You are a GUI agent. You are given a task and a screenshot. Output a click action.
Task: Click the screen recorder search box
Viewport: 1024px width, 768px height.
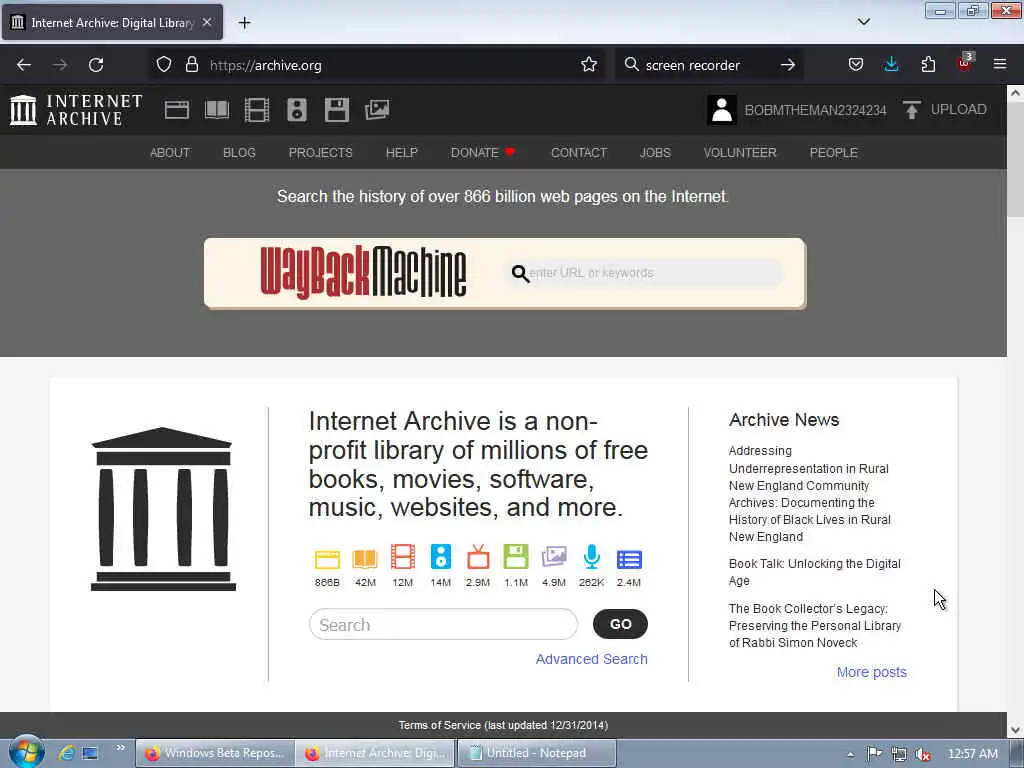[x=709, y=65]
